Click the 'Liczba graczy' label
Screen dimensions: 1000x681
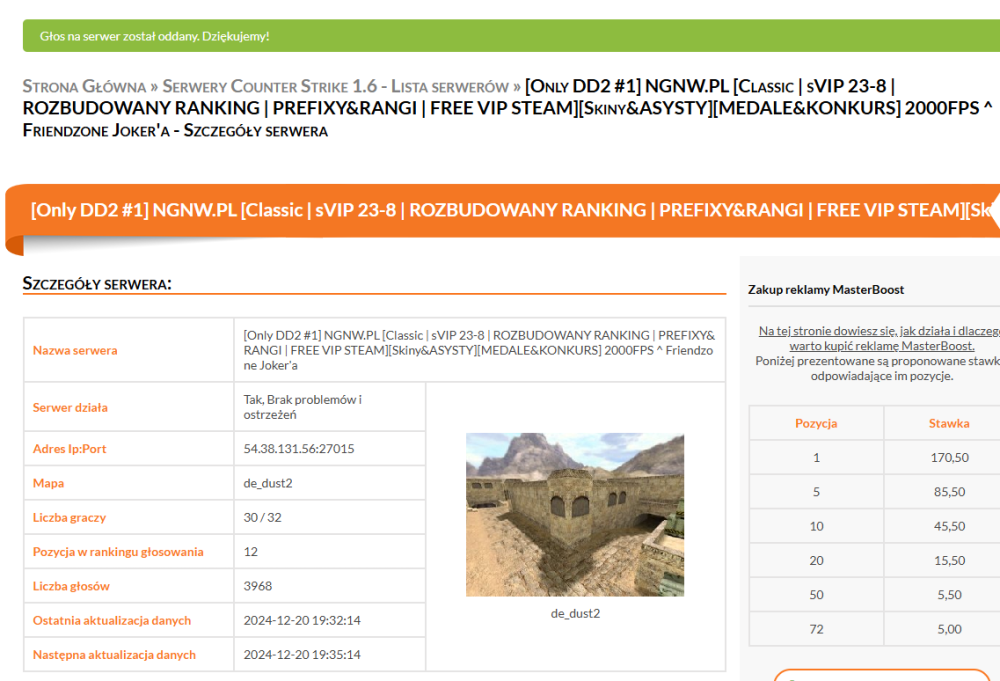tap(70, 517)
